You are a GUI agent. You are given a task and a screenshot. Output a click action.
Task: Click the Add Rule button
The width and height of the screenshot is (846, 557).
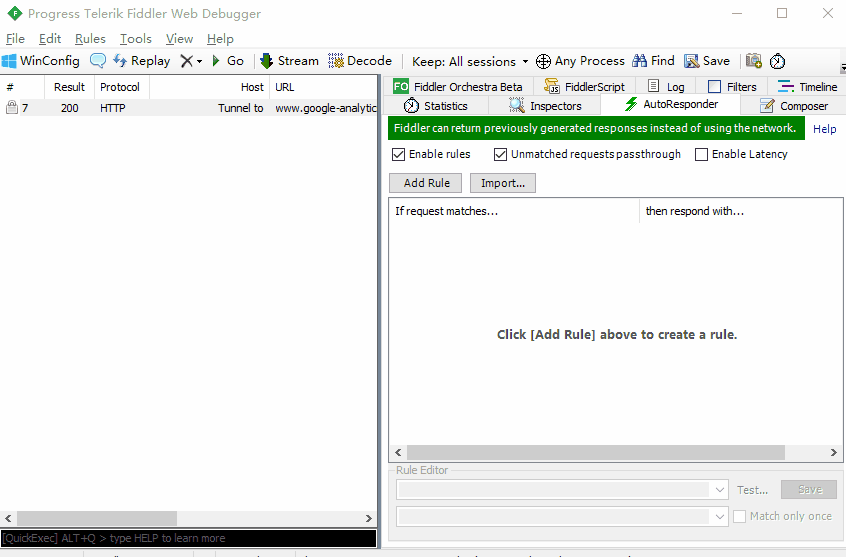[426, 183]
